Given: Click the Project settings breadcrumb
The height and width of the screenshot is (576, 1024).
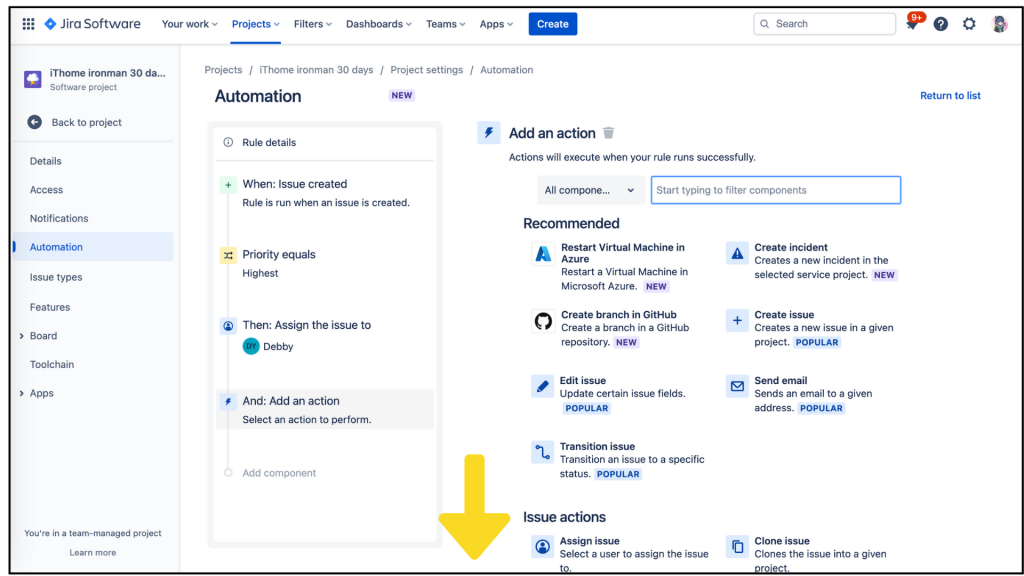Looking at the screenshot, I should click(x=426, y=70).
